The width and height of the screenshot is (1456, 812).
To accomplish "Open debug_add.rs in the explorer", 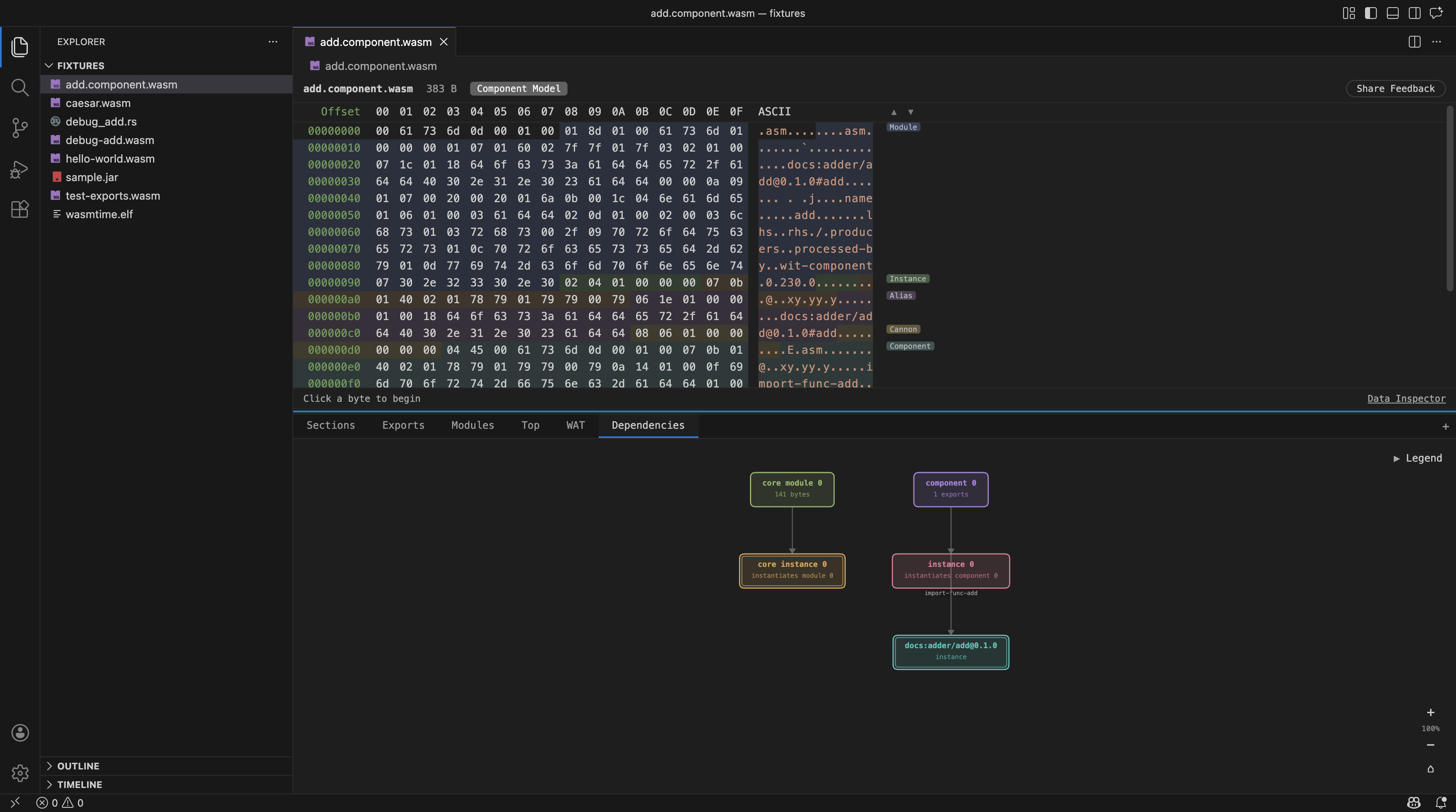I will [x=166, y=121].
